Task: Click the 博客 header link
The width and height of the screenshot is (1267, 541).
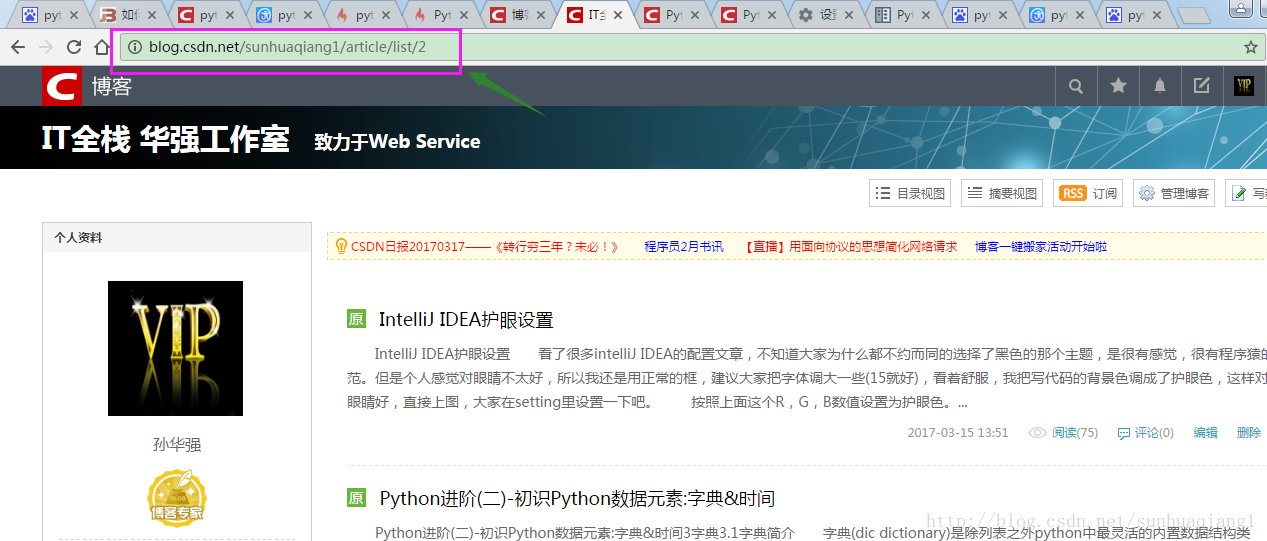Action: point(112,86)
